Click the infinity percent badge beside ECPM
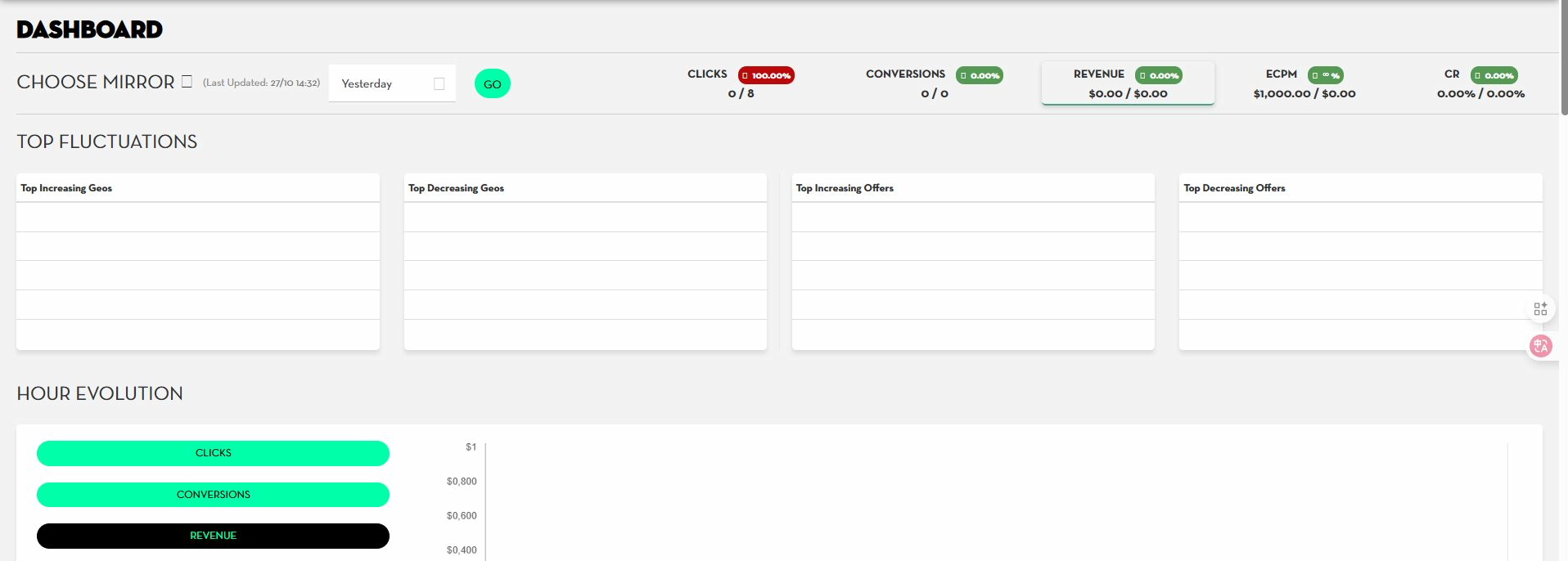1568x561 pixels. click(1325, 75)
